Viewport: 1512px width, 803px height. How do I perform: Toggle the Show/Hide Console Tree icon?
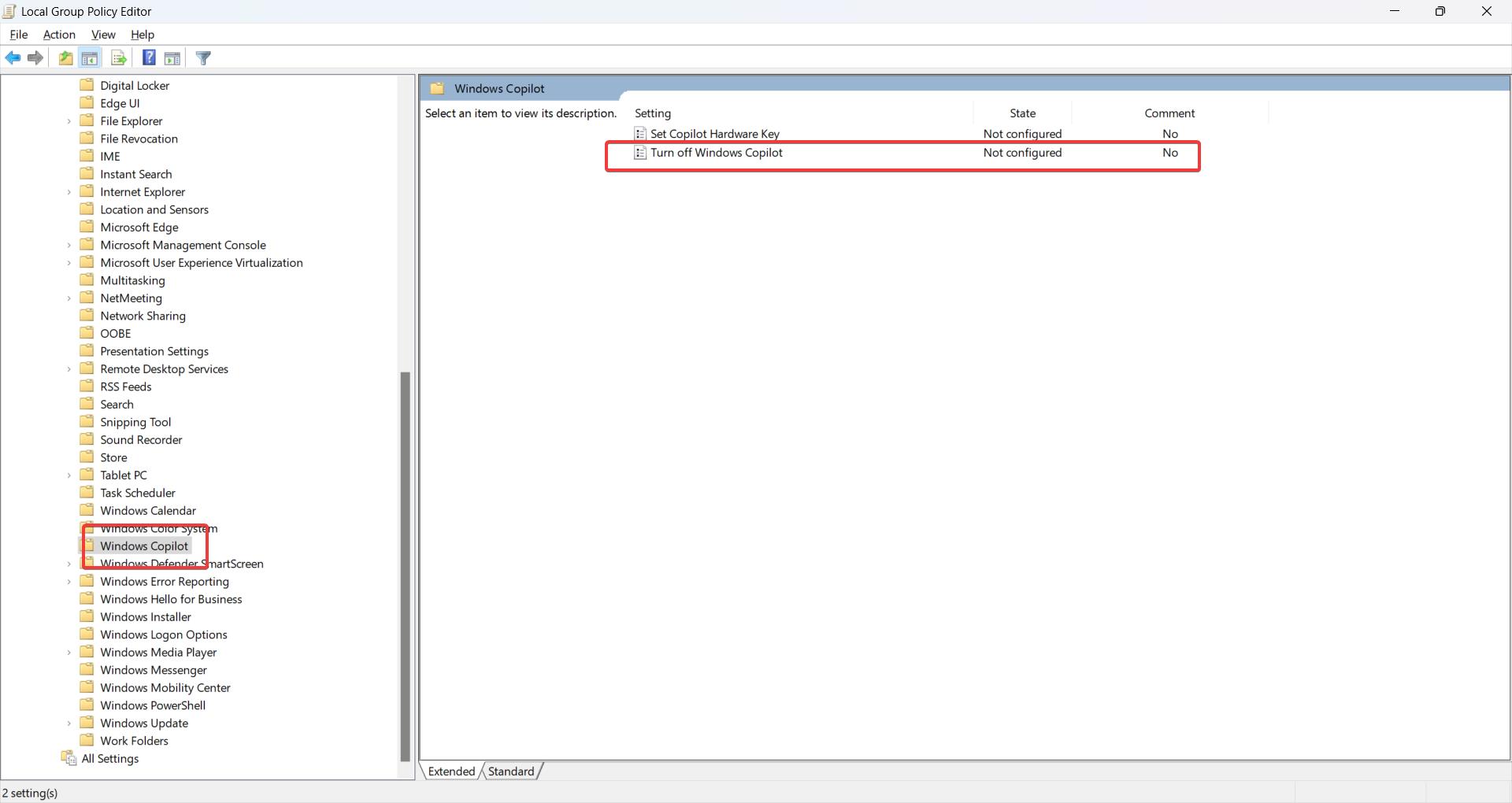pos(90,58)
